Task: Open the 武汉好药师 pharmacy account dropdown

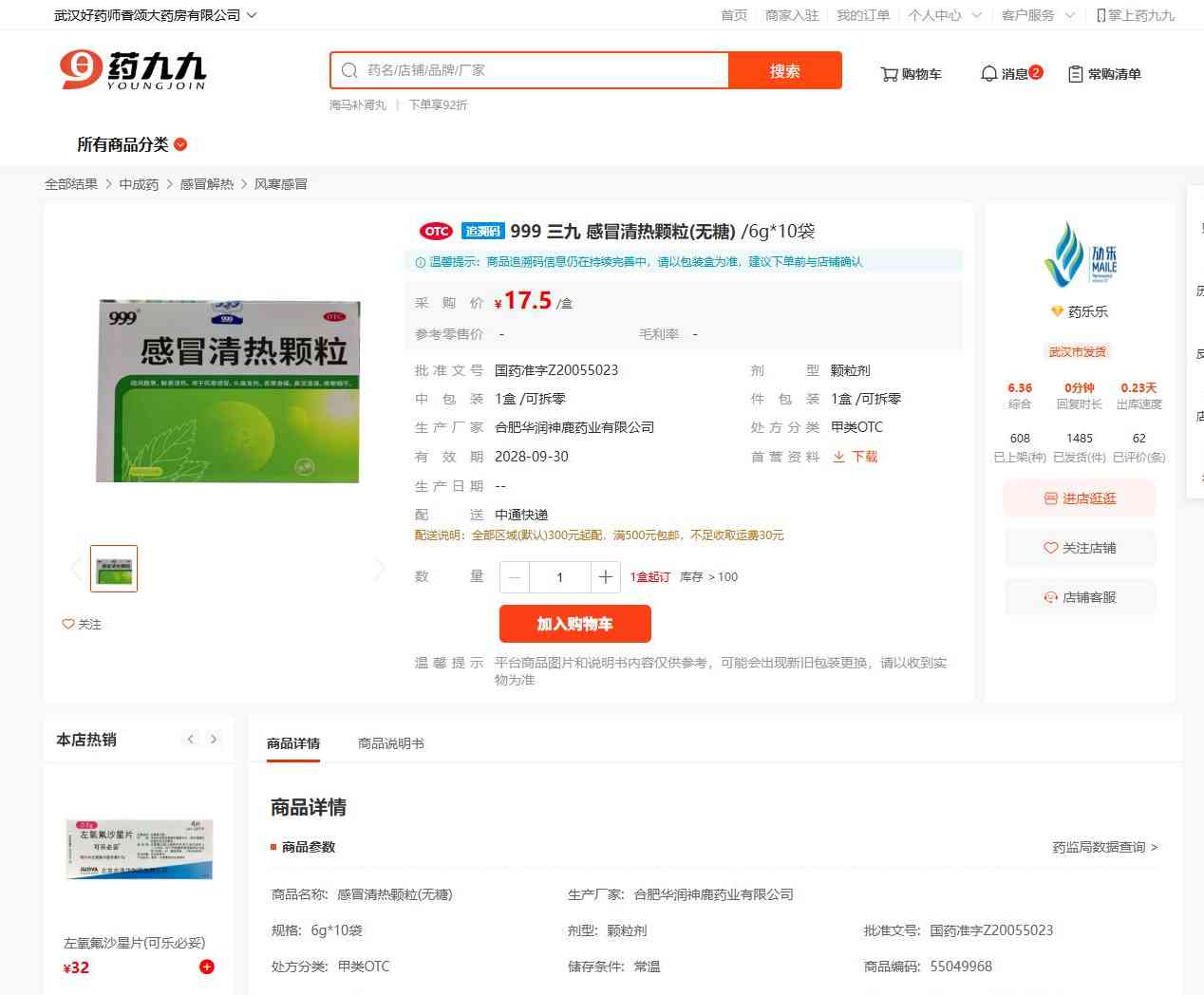Action: pos(156,15)
